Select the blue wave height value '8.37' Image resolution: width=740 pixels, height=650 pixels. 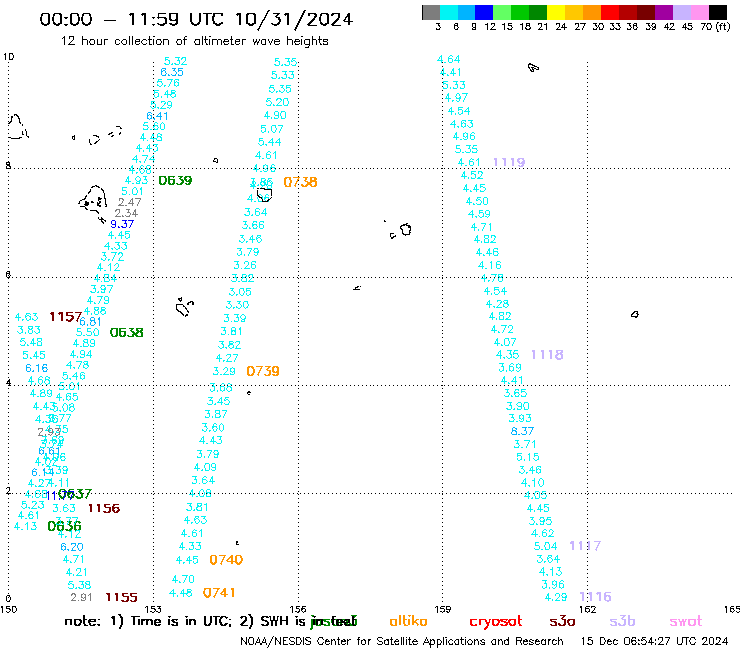coord(522,431)
